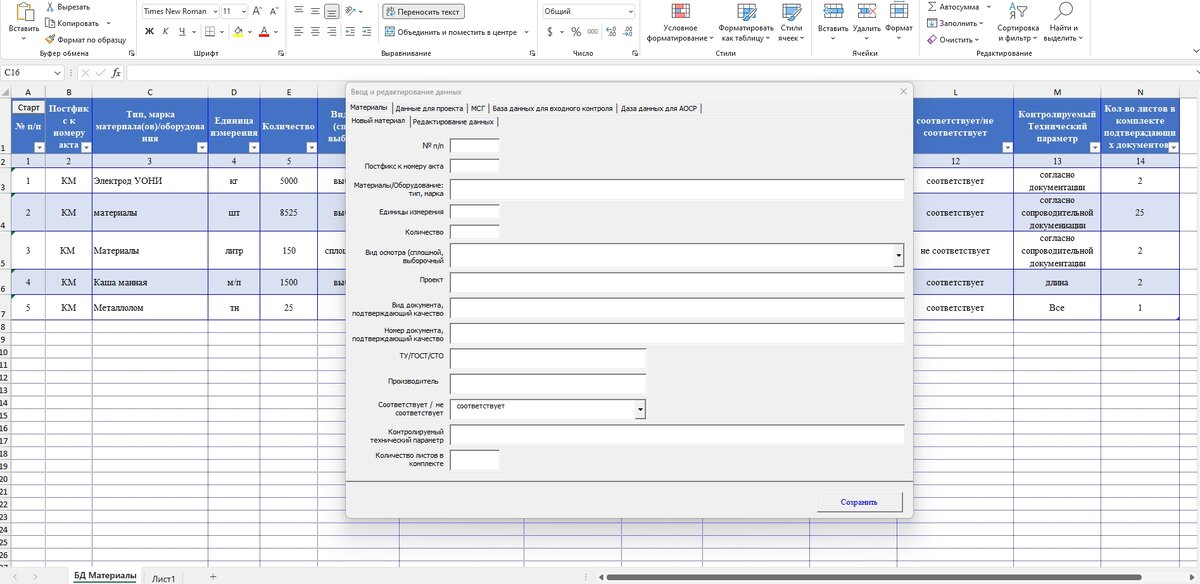Click the Сохранить button

tap(859, 502)
